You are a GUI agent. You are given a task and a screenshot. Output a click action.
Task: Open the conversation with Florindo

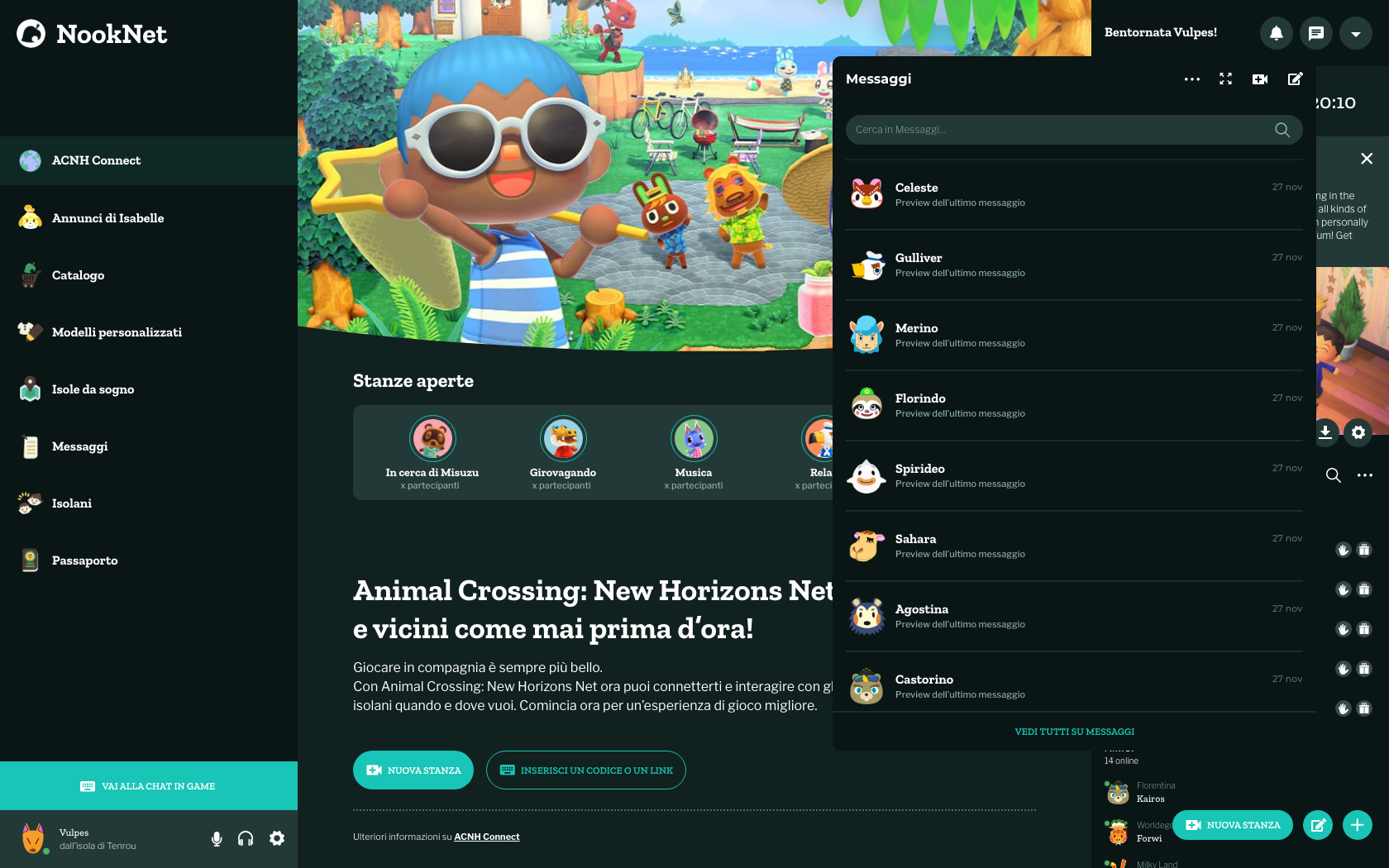click(x=1074, y=405)
